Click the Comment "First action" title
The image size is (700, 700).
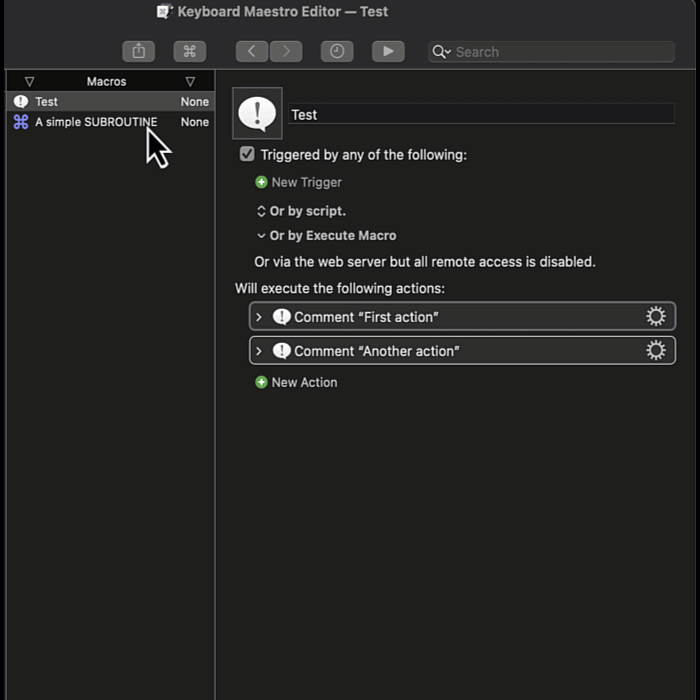(366, 317)
